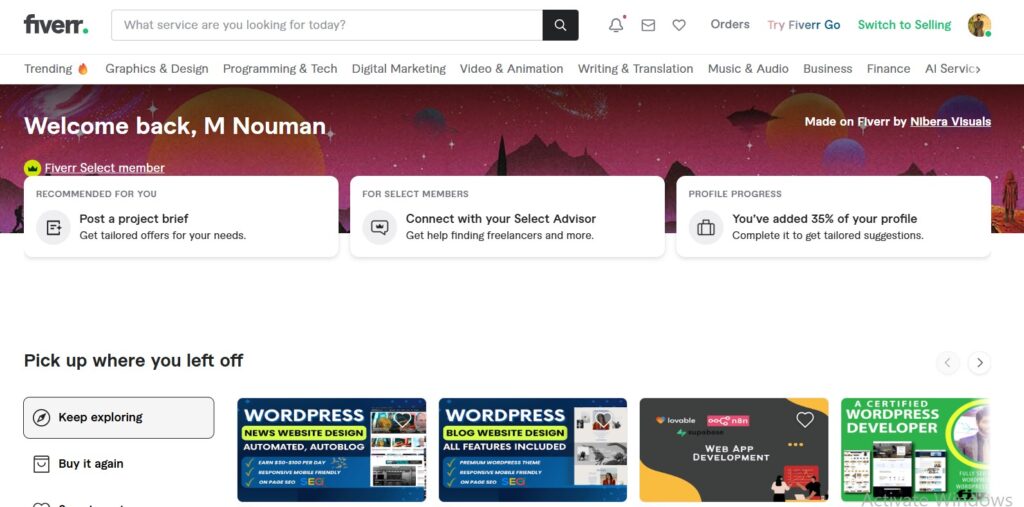Screen dimensions: 1024x507
Task: Open the Nibera Visuals link
Action: pos(951,122)
